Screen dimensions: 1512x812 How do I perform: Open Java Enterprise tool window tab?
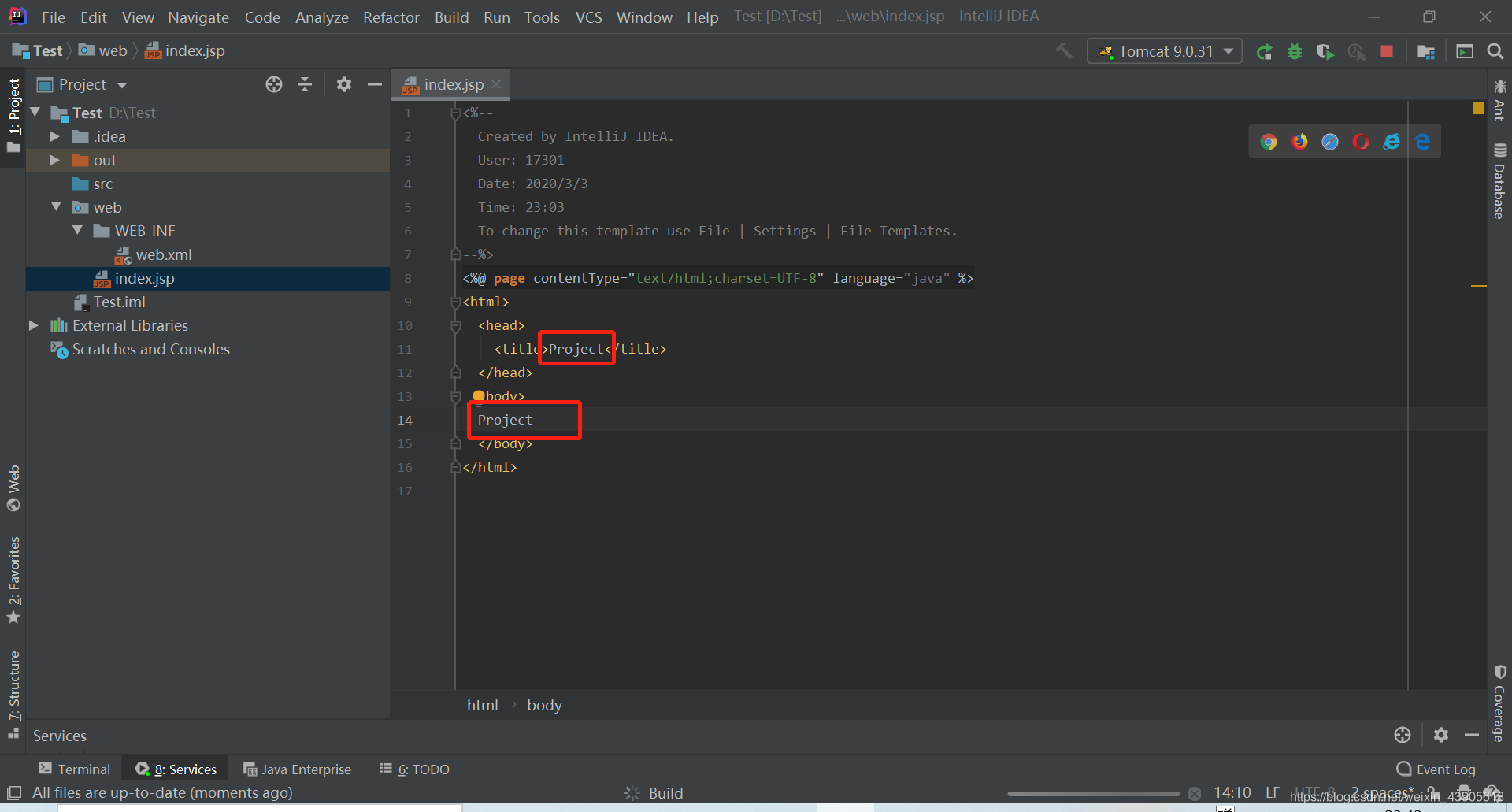297,769
